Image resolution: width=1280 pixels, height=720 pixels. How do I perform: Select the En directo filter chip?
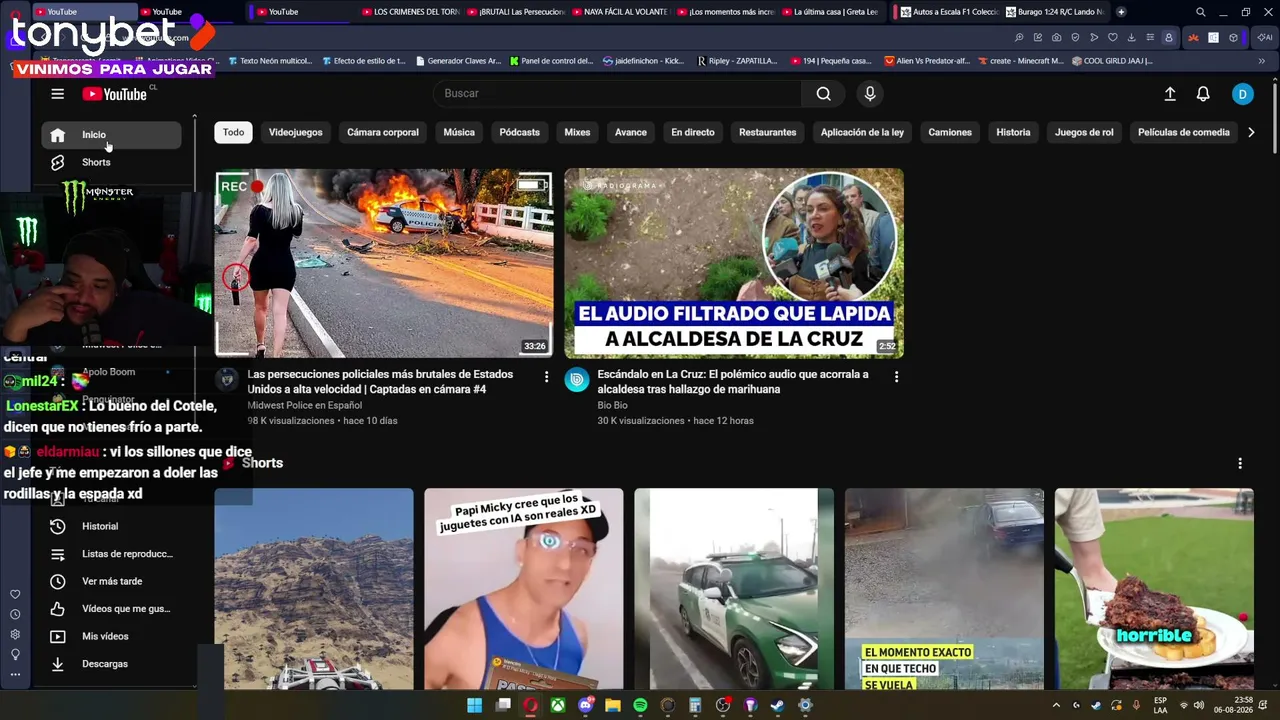693,132
